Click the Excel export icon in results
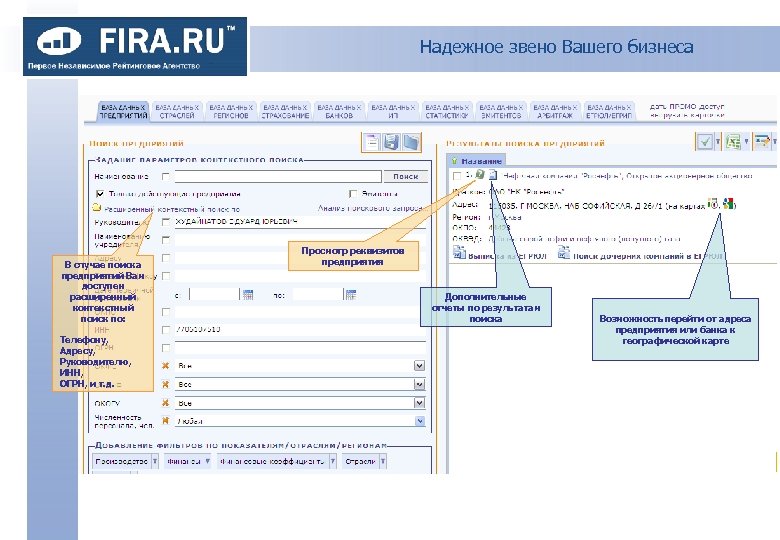 tap(733, 142)
